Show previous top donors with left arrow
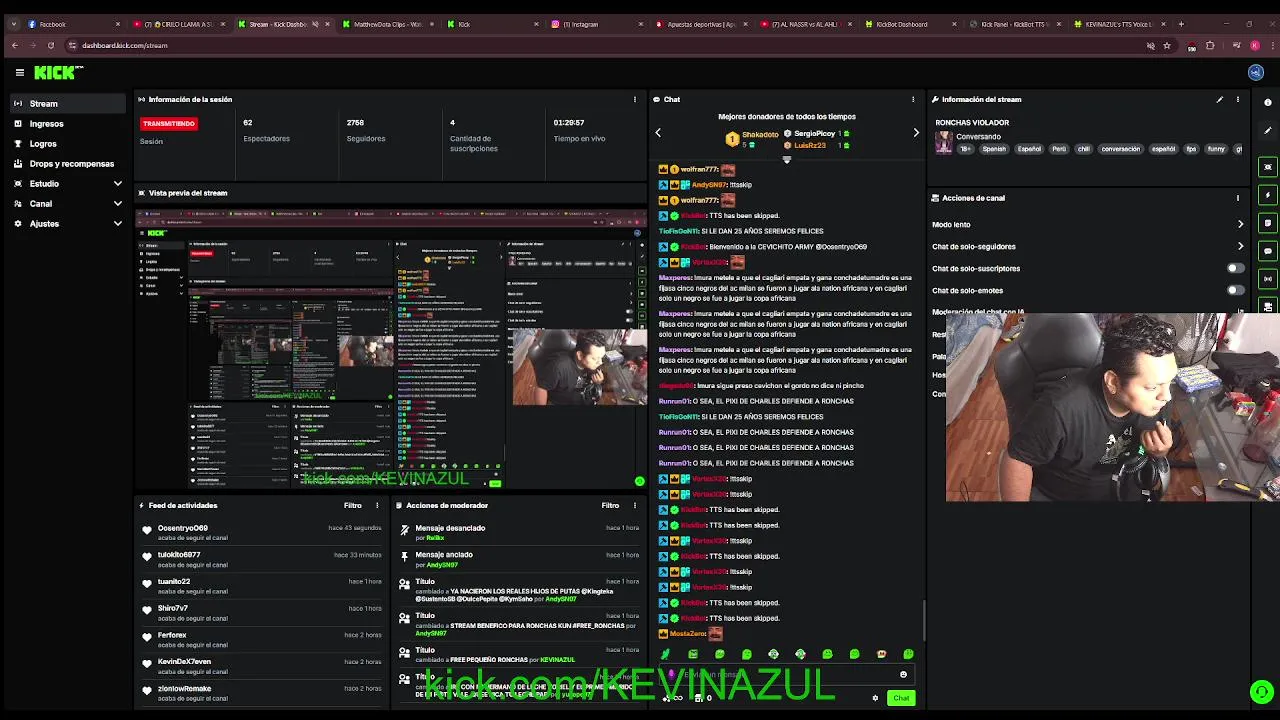 click(x=658, y=132)
